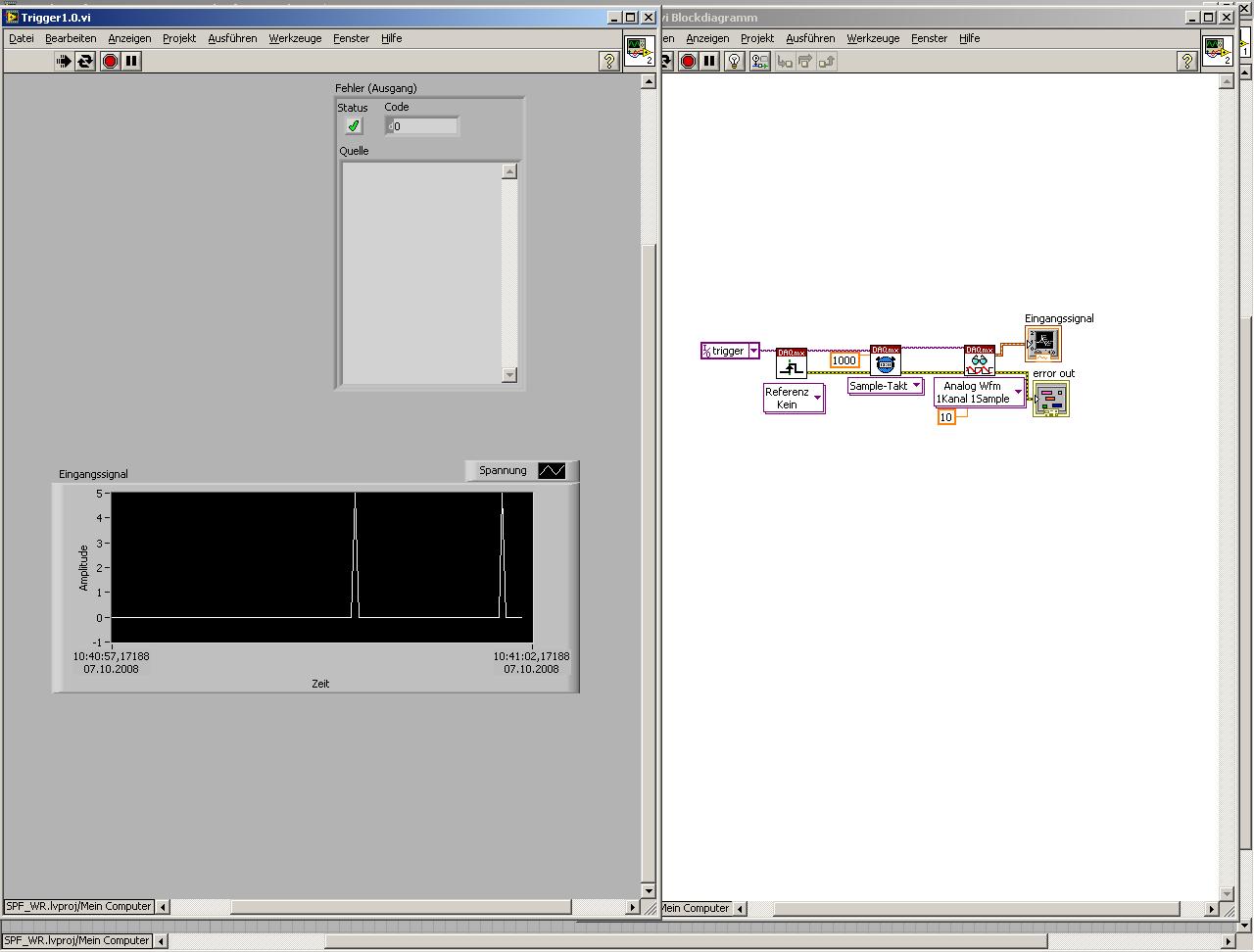Screen dimensions: 1254x952
Task: Click the 1000 rate constant on diagram
Action: (x=844, y=360)
